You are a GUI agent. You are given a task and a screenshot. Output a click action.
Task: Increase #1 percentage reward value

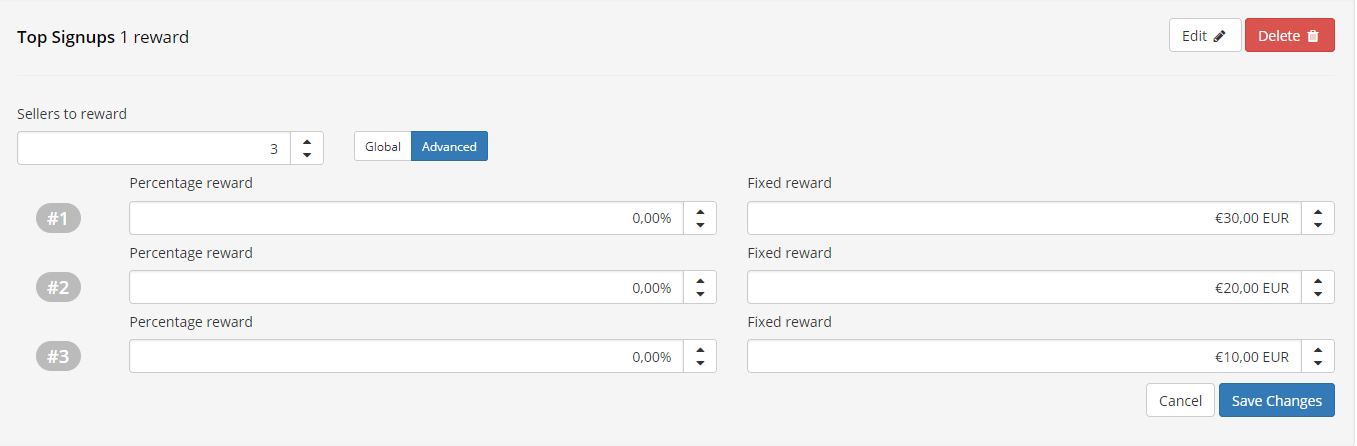coord(700,212)
